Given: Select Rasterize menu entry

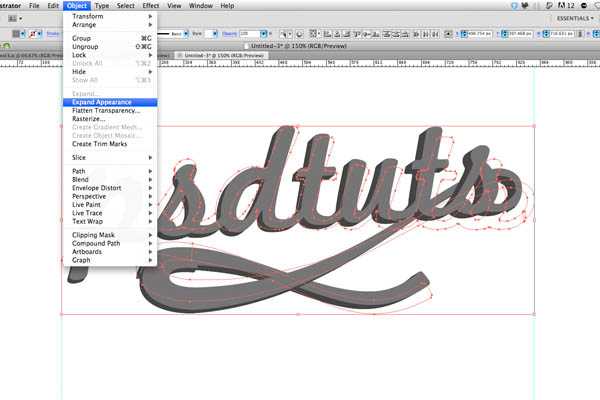Looking at the screenshot, I should click(88, 119).
